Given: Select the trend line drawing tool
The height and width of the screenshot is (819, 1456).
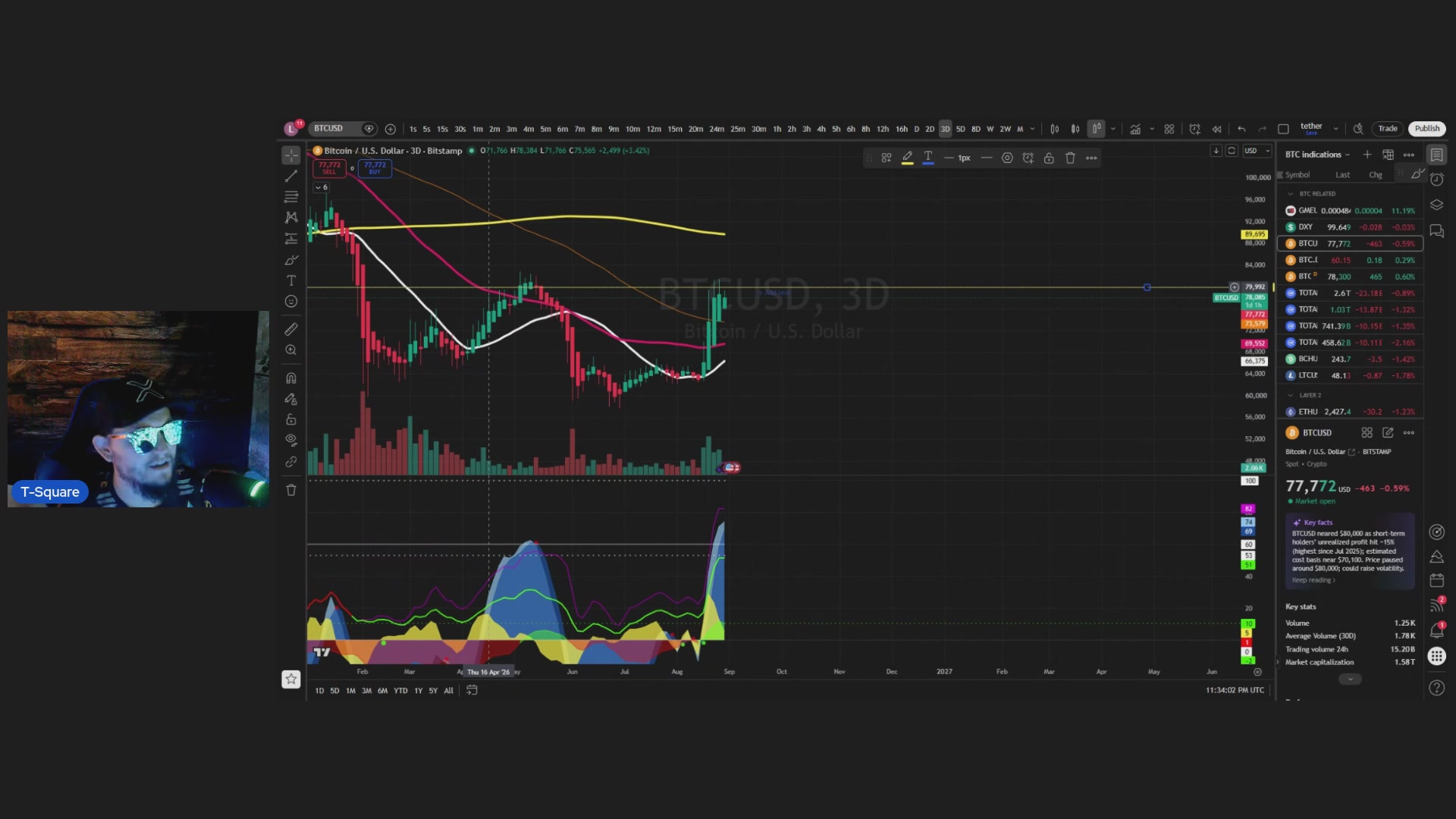Looking at the screenshot, I should coord(291,176).
